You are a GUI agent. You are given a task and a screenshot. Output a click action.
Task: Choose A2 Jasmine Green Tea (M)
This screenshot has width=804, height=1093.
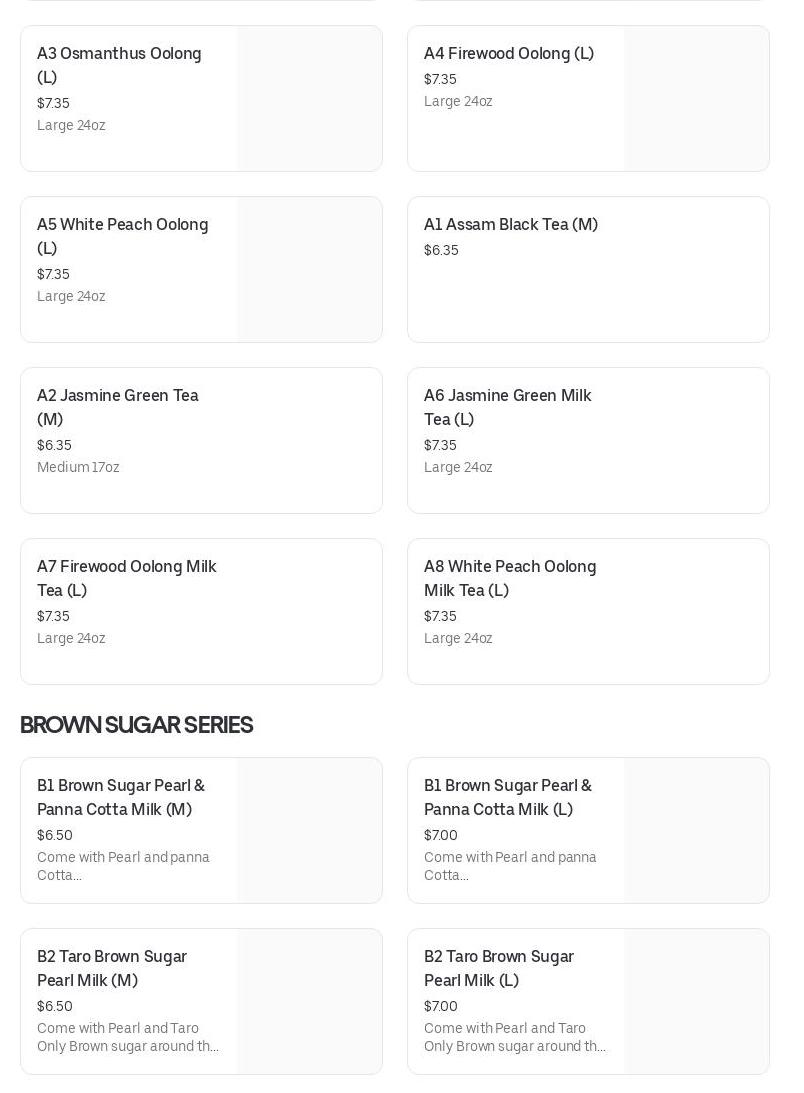(118, 407)
